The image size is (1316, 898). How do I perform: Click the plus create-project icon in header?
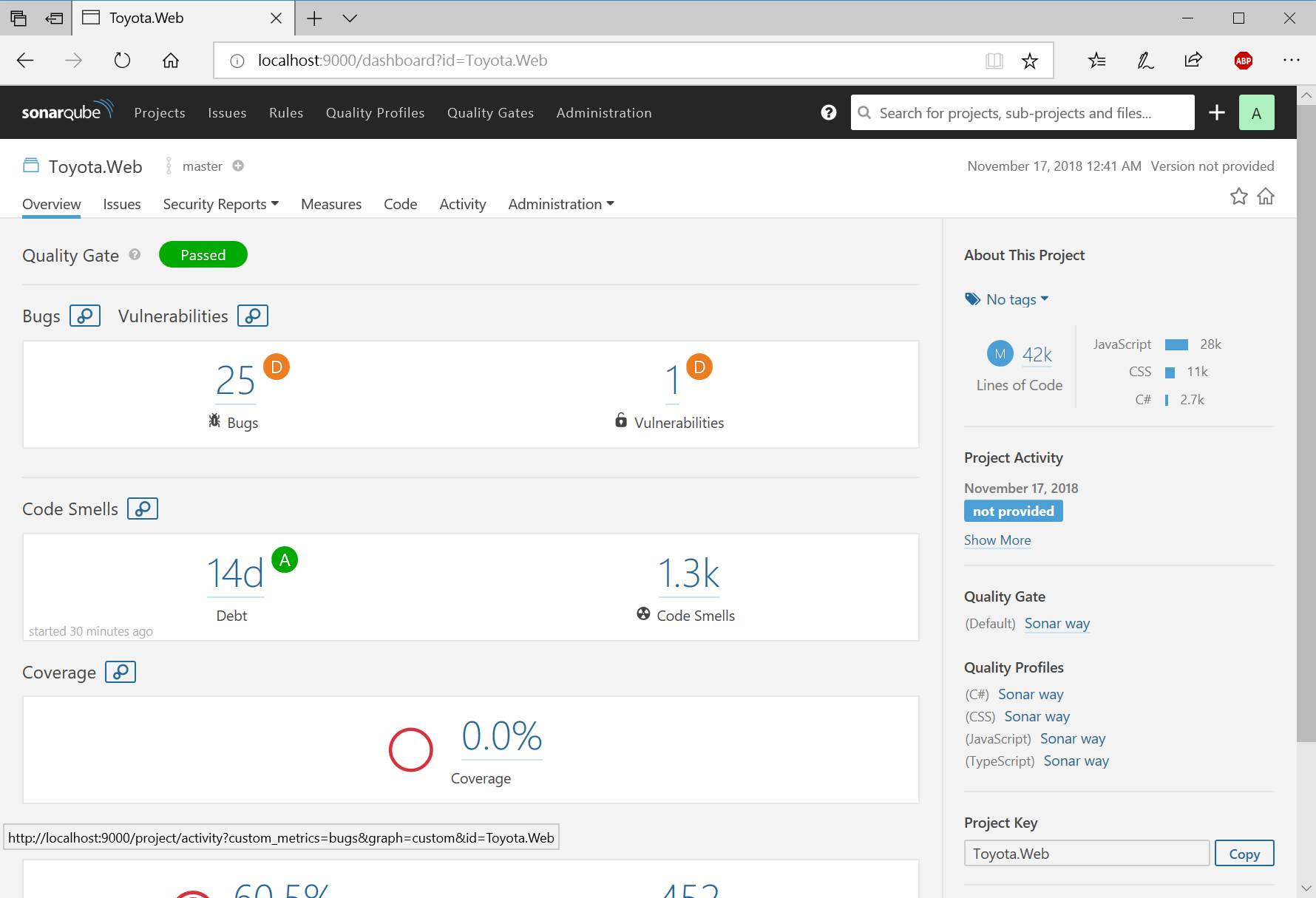click(x=1217, y=112)
